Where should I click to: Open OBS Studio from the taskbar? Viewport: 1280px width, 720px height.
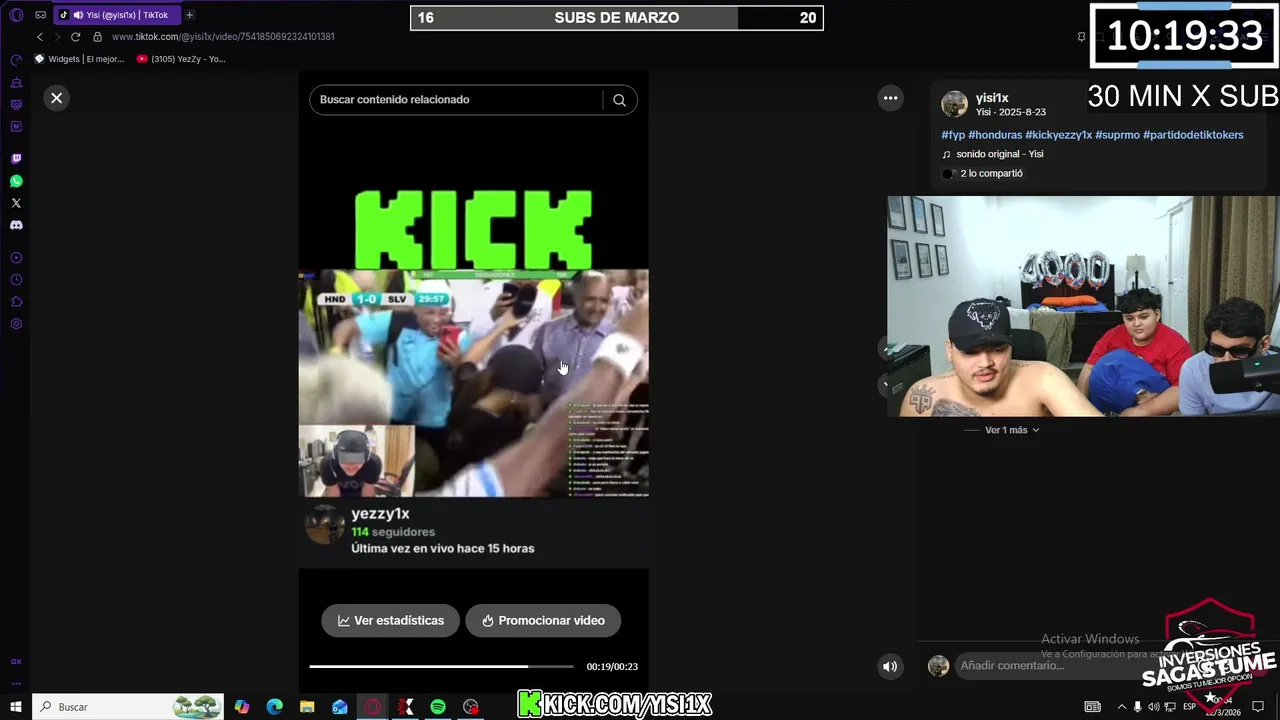coord(471,707)
